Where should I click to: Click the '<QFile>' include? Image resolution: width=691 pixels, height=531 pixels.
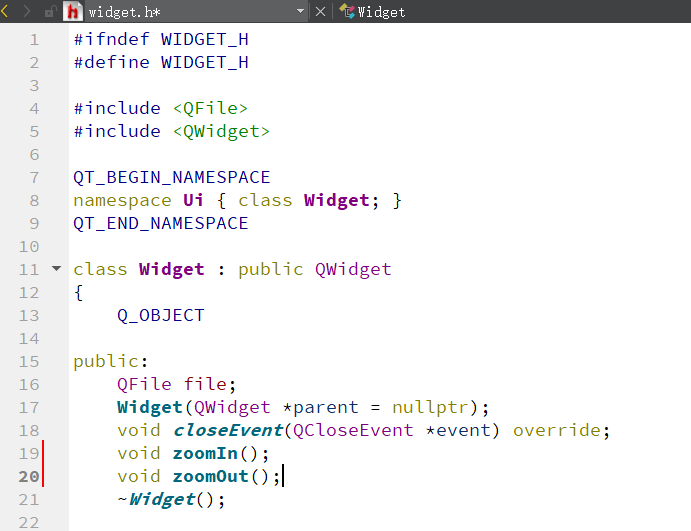point(210,108)
